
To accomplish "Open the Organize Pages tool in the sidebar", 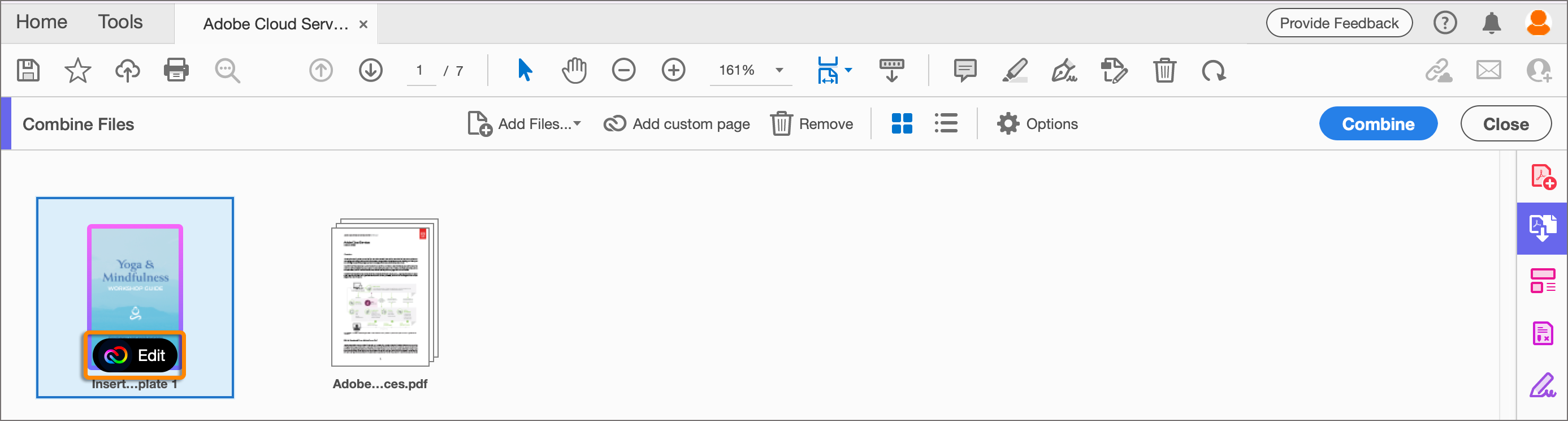I will pyautogui.click(x=1543, y=281).
